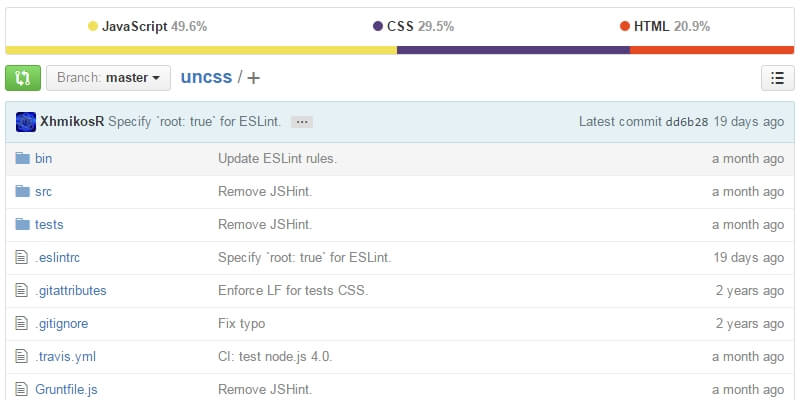Toggle the file list view icon
Screen dimensions: 800x400
777,78
